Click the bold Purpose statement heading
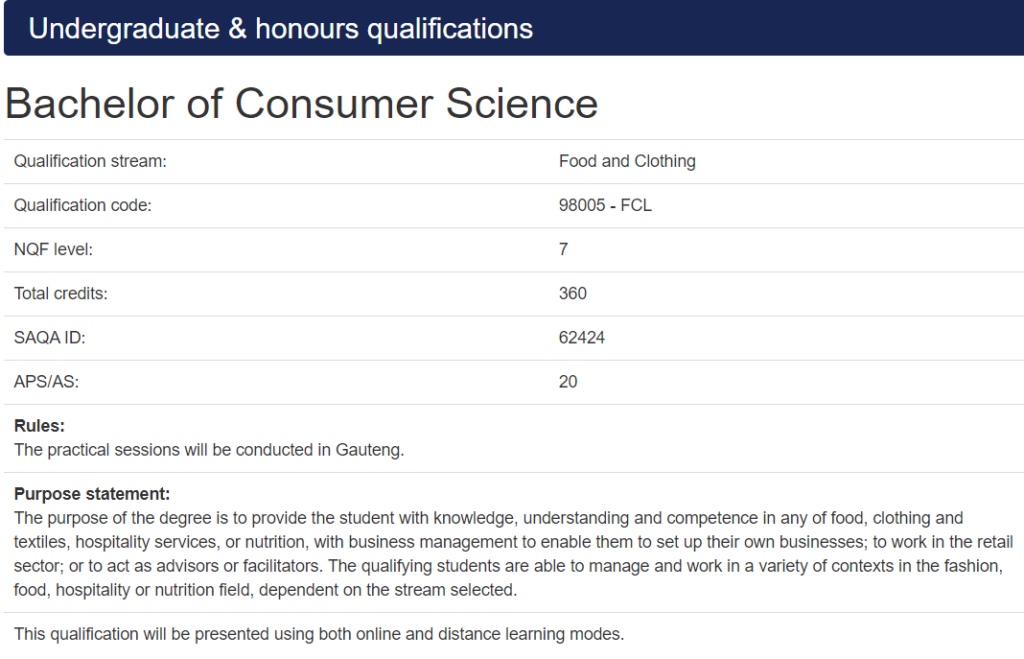 (x=92, y=494)
